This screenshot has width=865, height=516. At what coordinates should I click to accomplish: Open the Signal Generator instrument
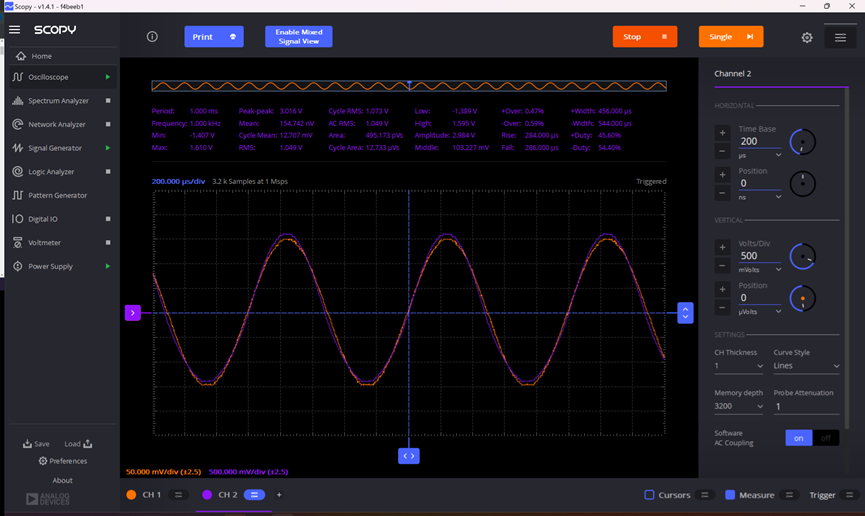pos(55,148)
